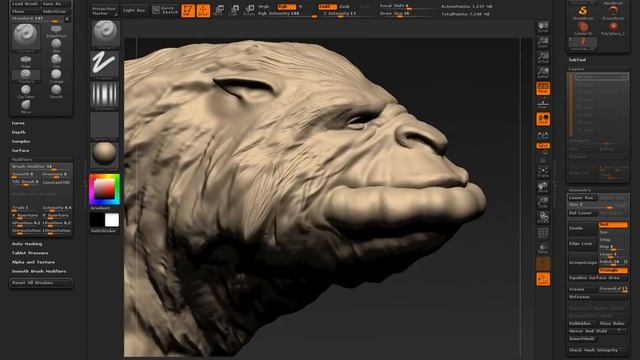Toggle the PolyF polyframe icon

[x=543, y=233]
